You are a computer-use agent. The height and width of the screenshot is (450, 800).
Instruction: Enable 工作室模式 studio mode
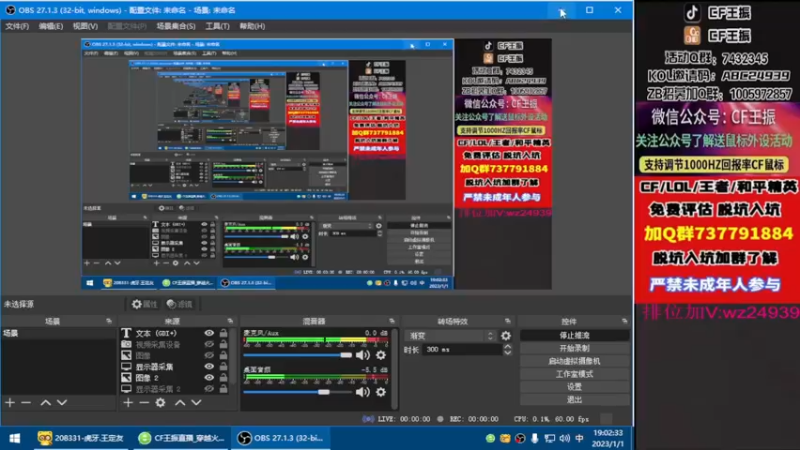(x=574, y=374)
